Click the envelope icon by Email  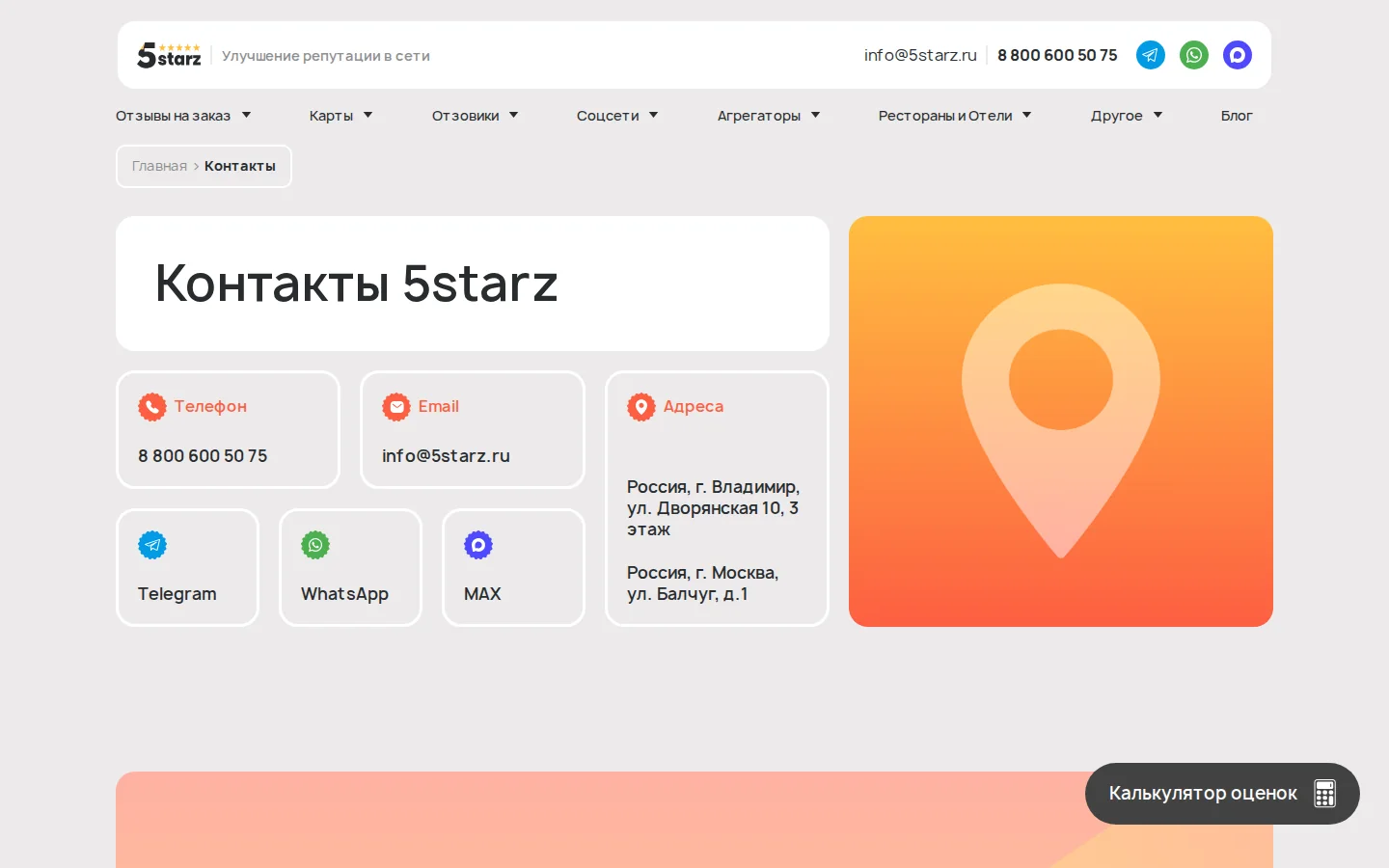[396, 407]
